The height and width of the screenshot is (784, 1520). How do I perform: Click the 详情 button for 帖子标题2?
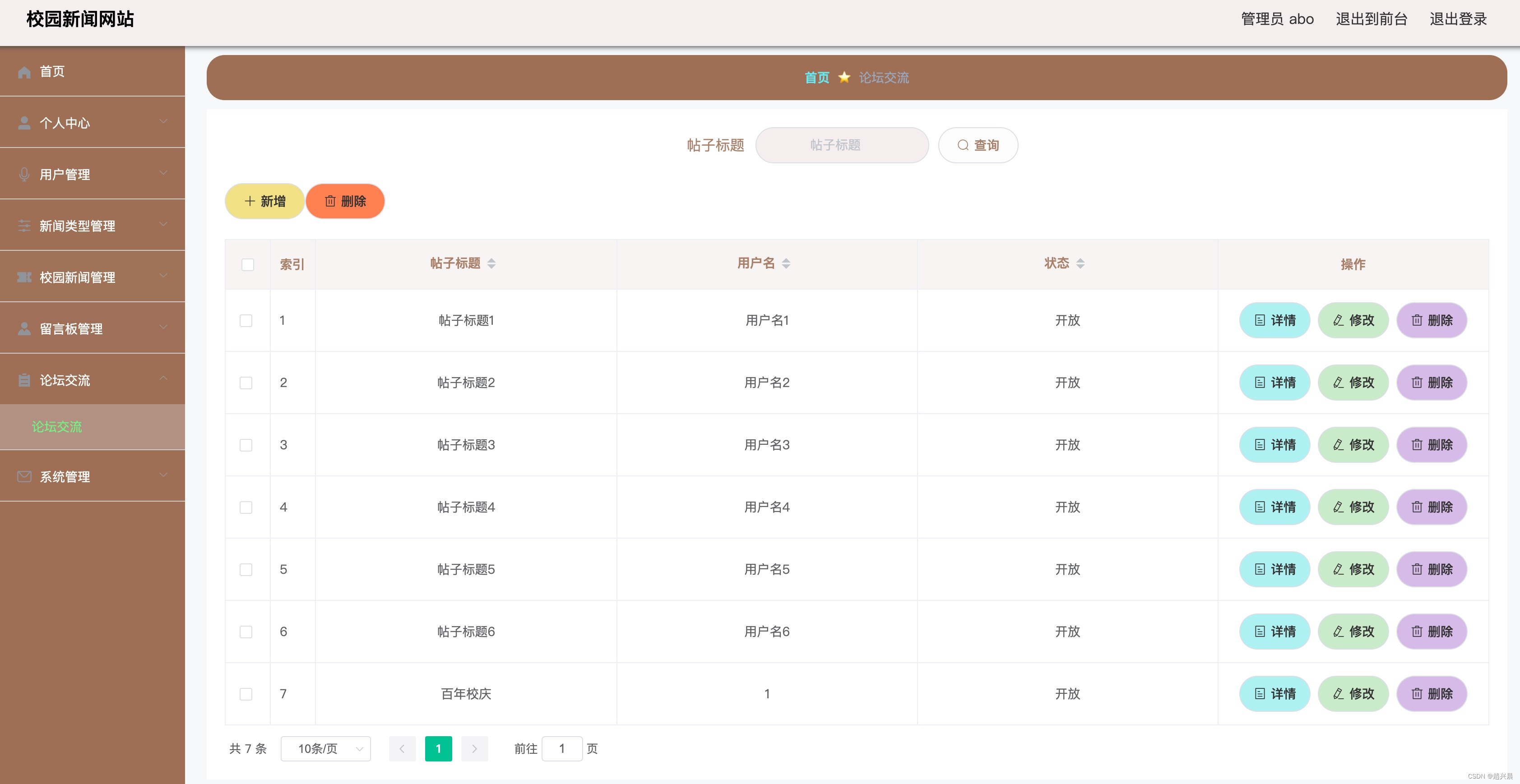pos(1274,383)
